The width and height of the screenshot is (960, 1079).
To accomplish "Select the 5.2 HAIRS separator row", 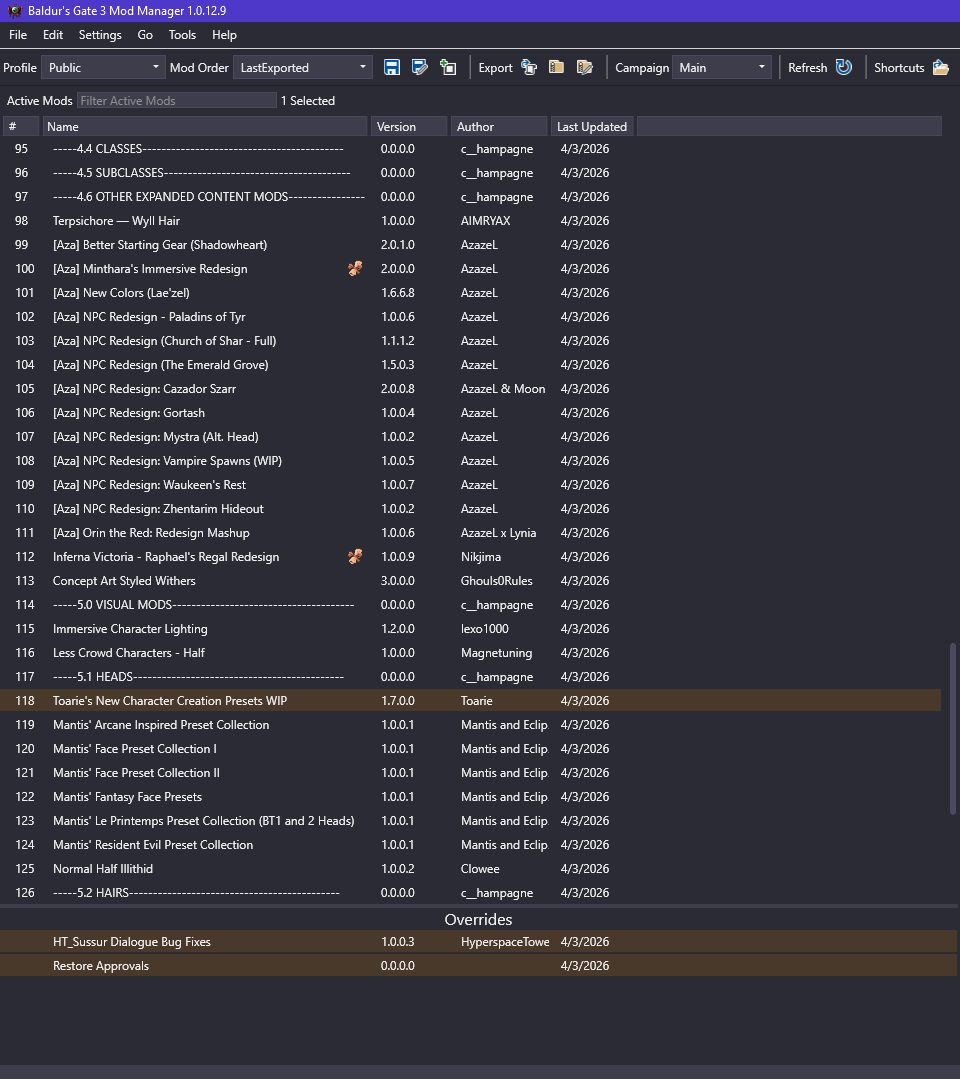I will coord(471,893).
